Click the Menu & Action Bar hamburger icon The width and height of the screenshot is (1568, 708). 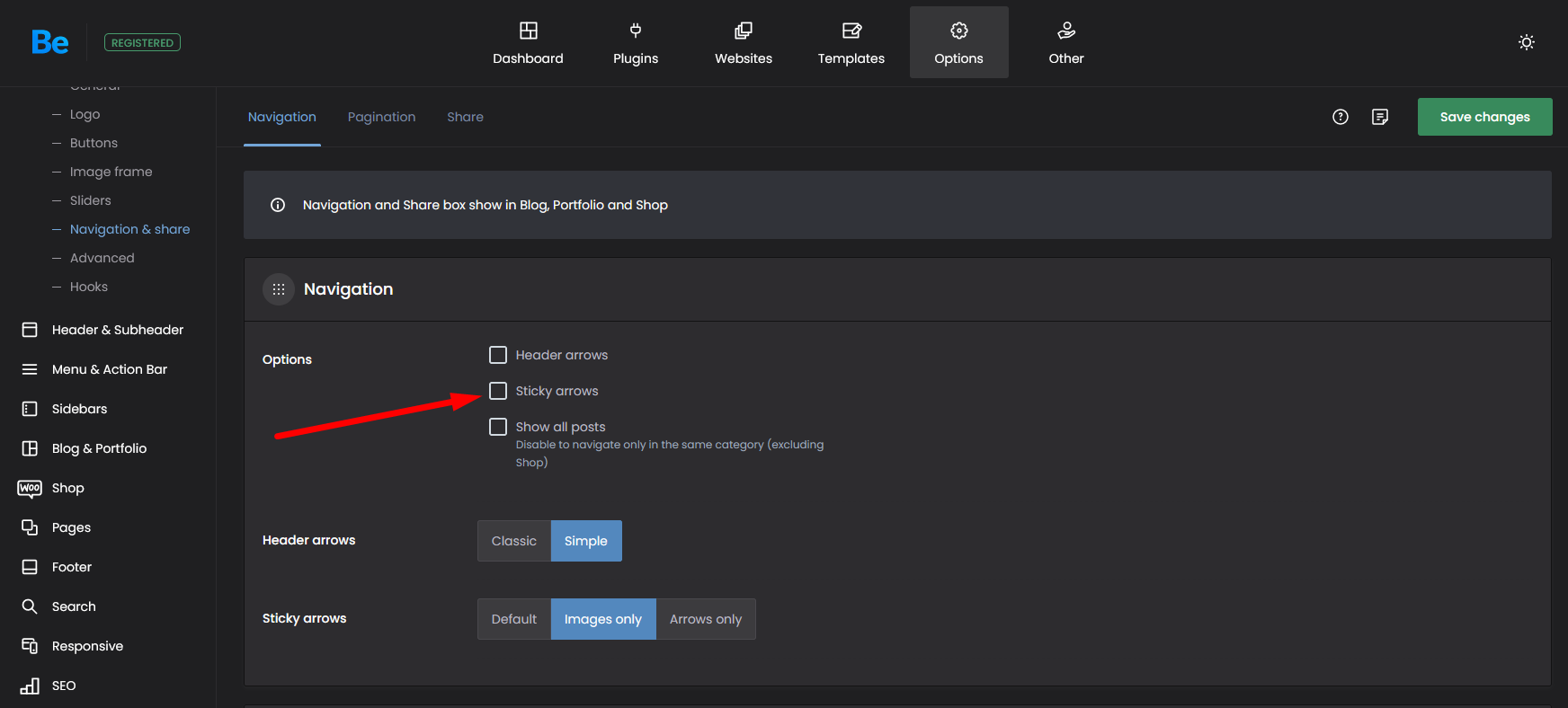[30, 369]
